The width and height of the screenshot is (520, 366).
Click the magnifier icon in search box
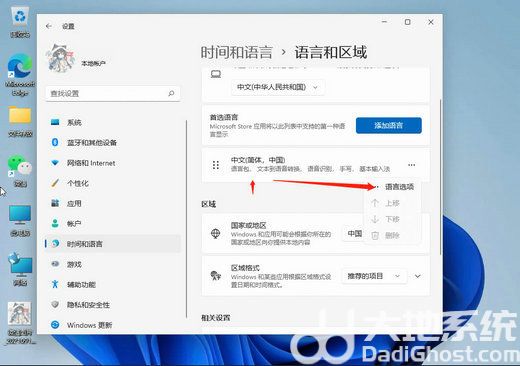click(x=171, y=93)
